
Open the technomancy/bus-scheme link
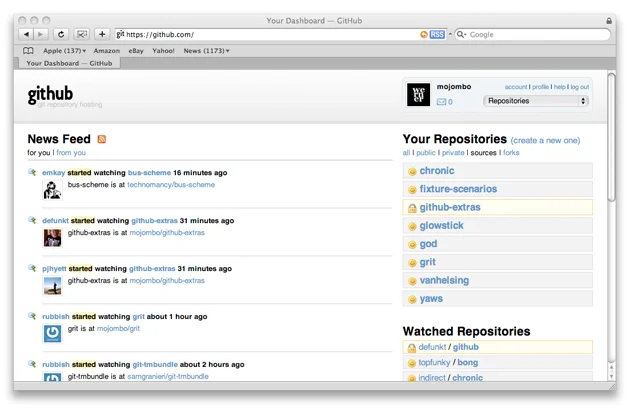point(171,185)
